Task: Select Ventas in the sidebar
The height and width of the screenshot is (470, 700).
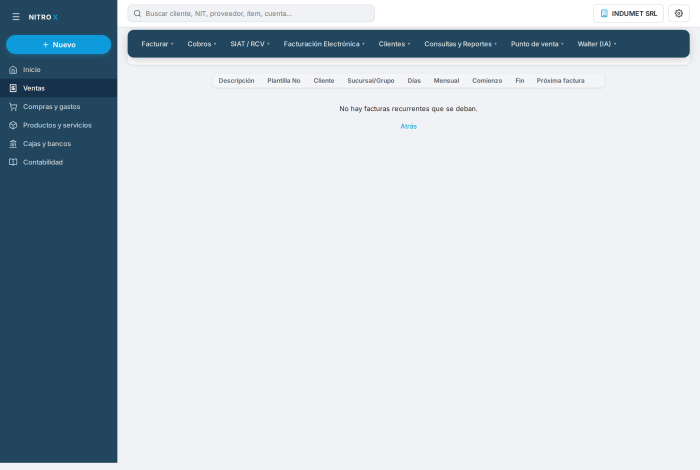Action: pos(58,88)
